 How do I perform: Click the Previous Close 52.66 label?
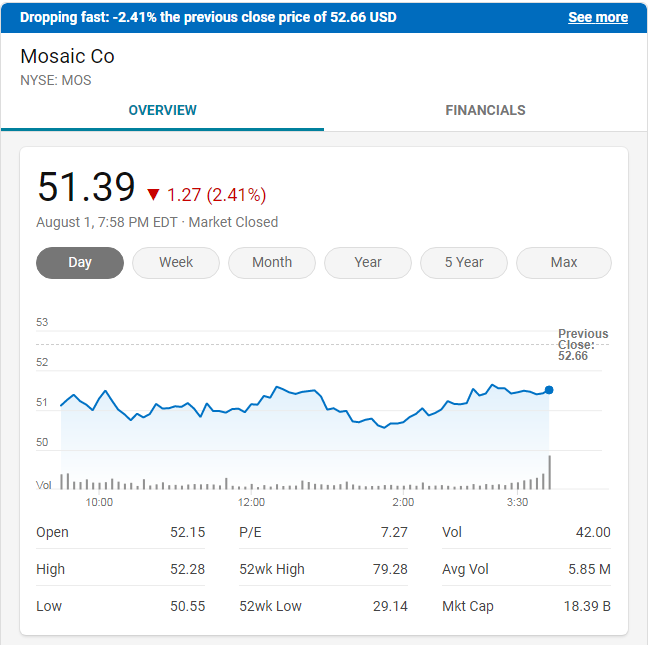click(x=583, y=344)
